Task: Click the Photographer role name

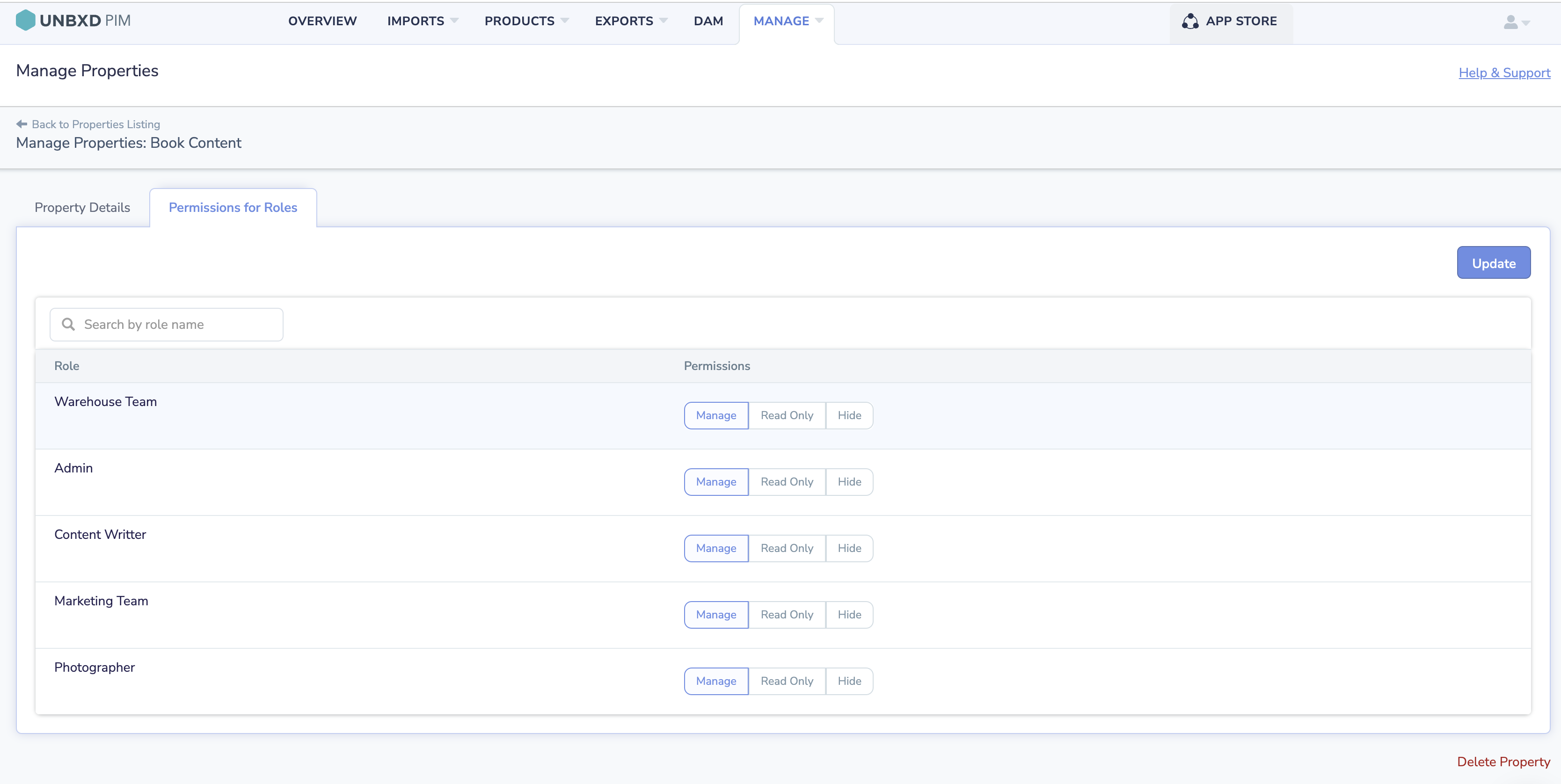Action: 95,668
